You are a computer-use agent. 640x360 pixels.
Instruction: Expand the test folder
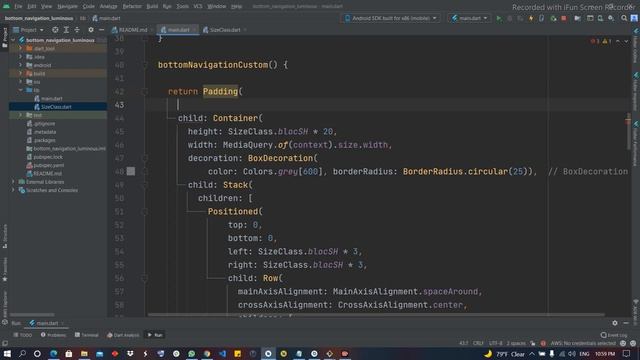(x=20, y=115)
